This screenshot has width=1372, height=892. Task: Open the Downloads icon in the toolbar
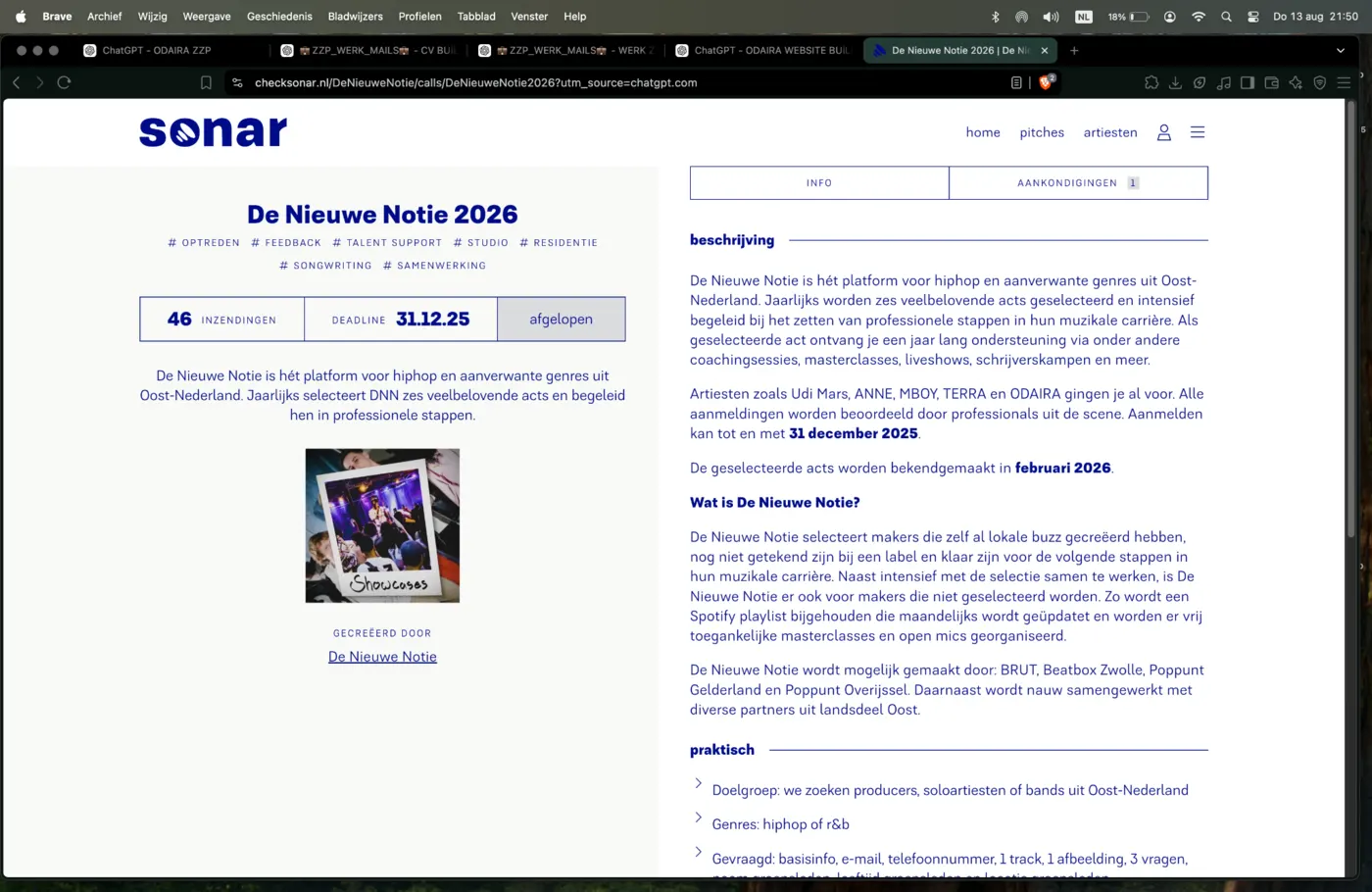point(1175,83)
